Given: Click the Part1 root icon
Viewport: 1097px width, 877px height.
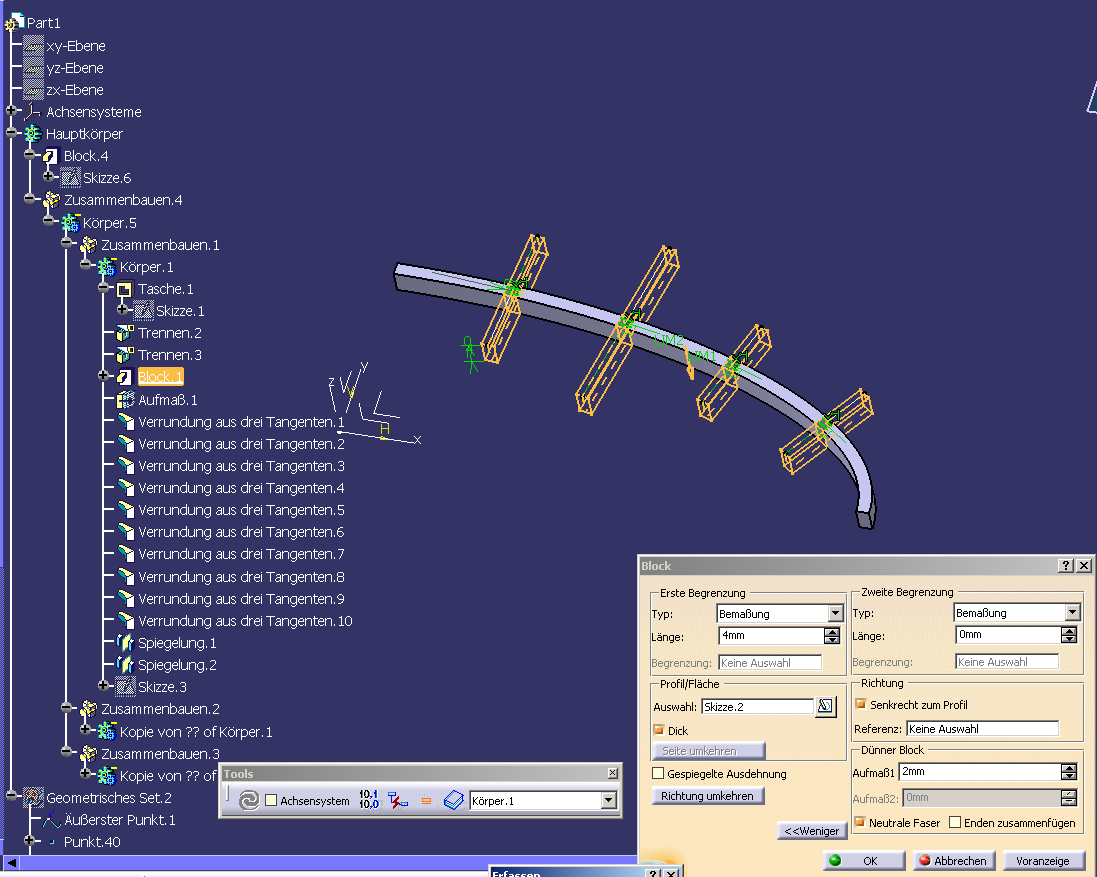Looking at the screenshot, I should 15,22.
